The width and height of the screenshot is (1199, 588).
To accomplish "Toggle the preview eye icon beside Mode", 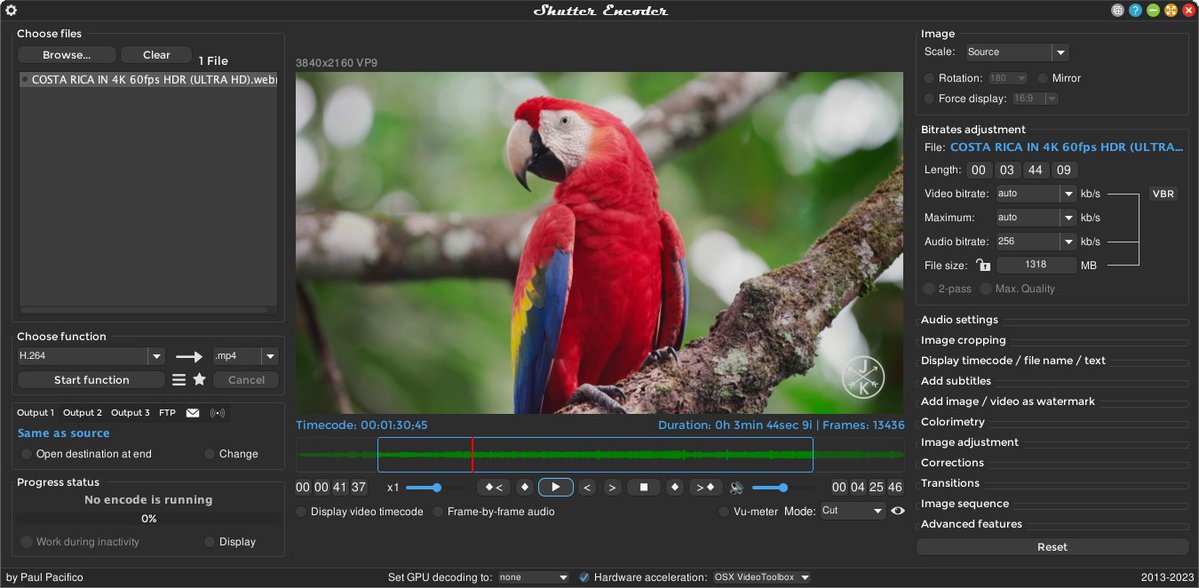I will [x=898, y=511].
